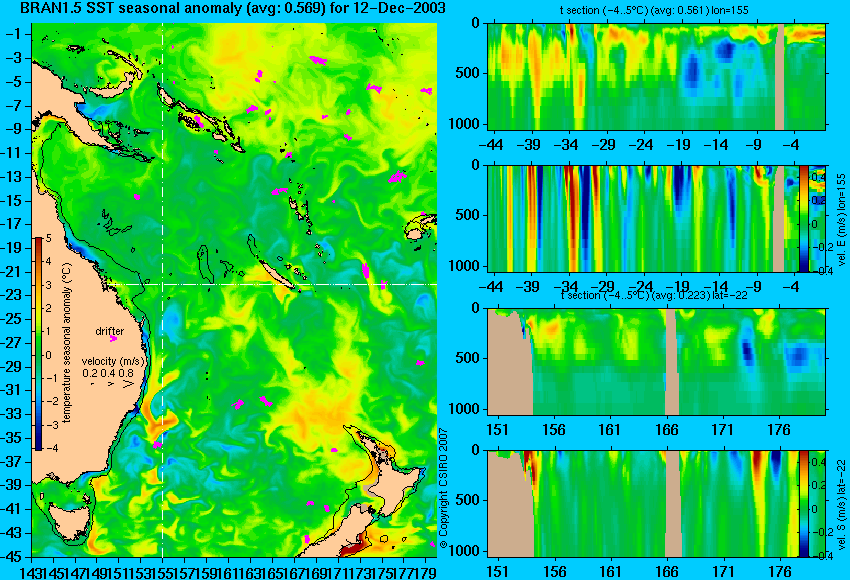Click the '5' tick on the temperature color bar

tap(48, 238)
